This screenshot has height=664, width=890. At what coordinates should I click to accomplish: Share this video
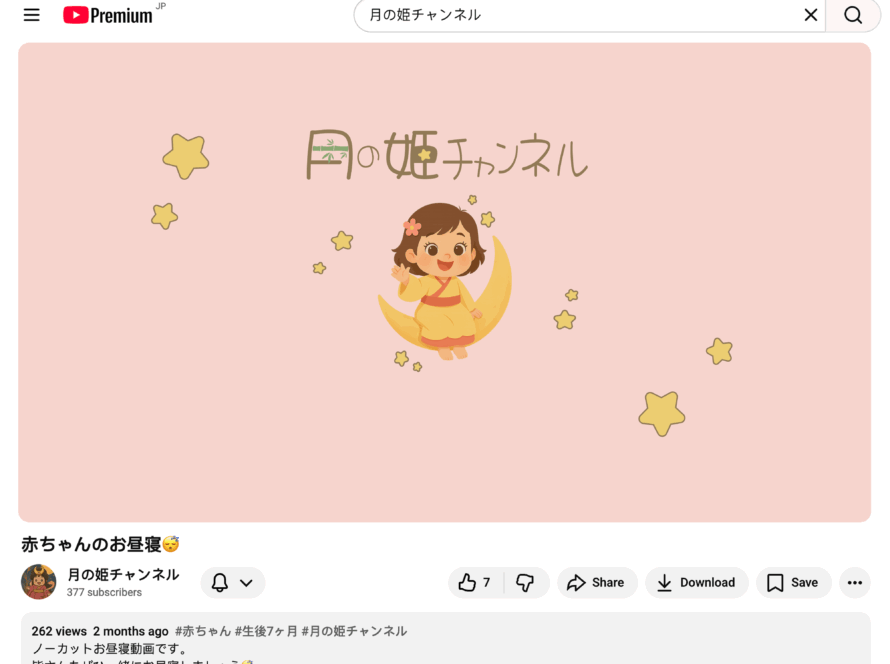pos(597,582)
